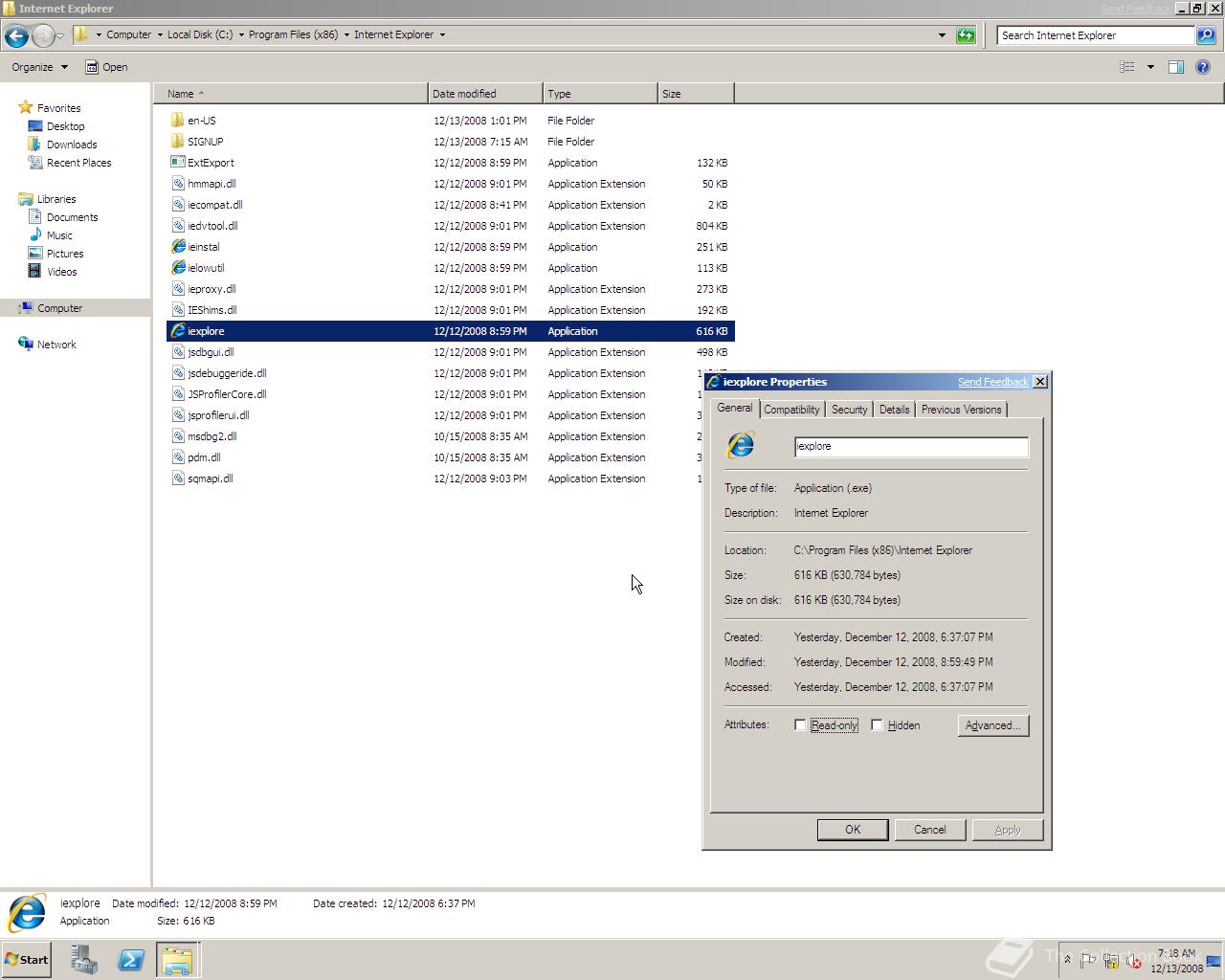Click the Advanced... attributes button
This screenshot has height=980, width=1225.
pyautogui.click(x=992, y=725)
